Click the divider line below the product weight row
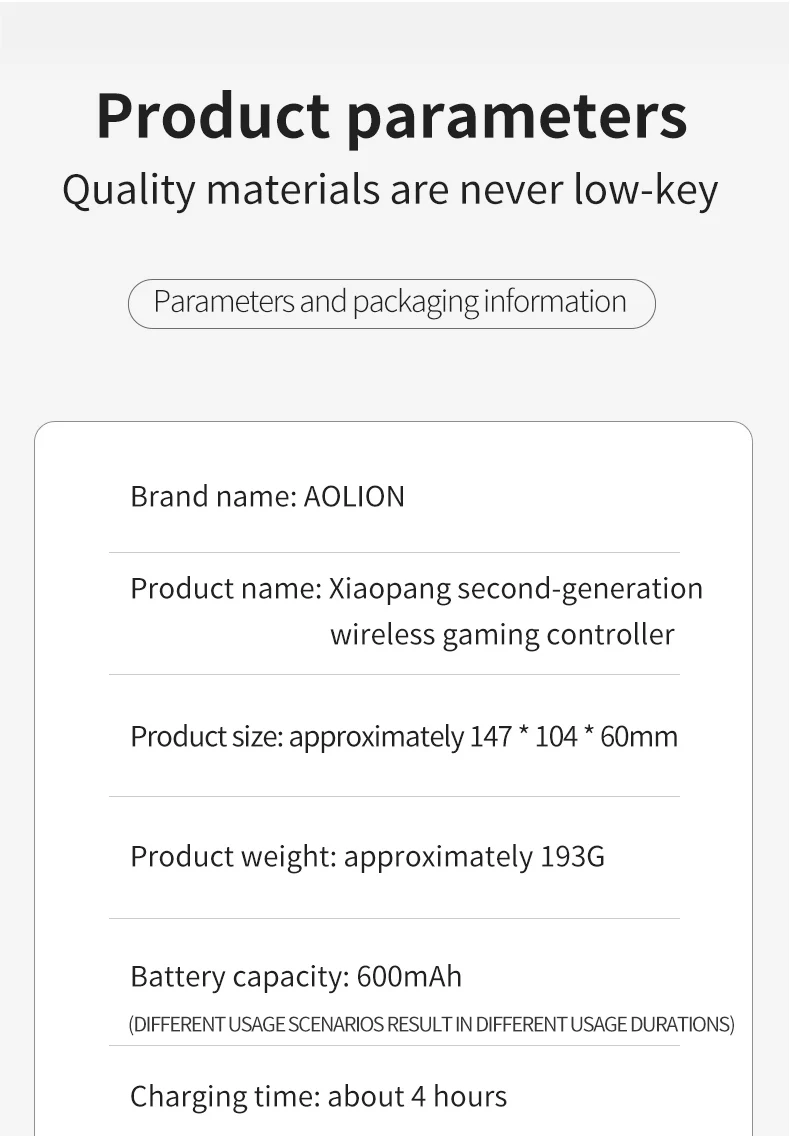 [394, 918]
